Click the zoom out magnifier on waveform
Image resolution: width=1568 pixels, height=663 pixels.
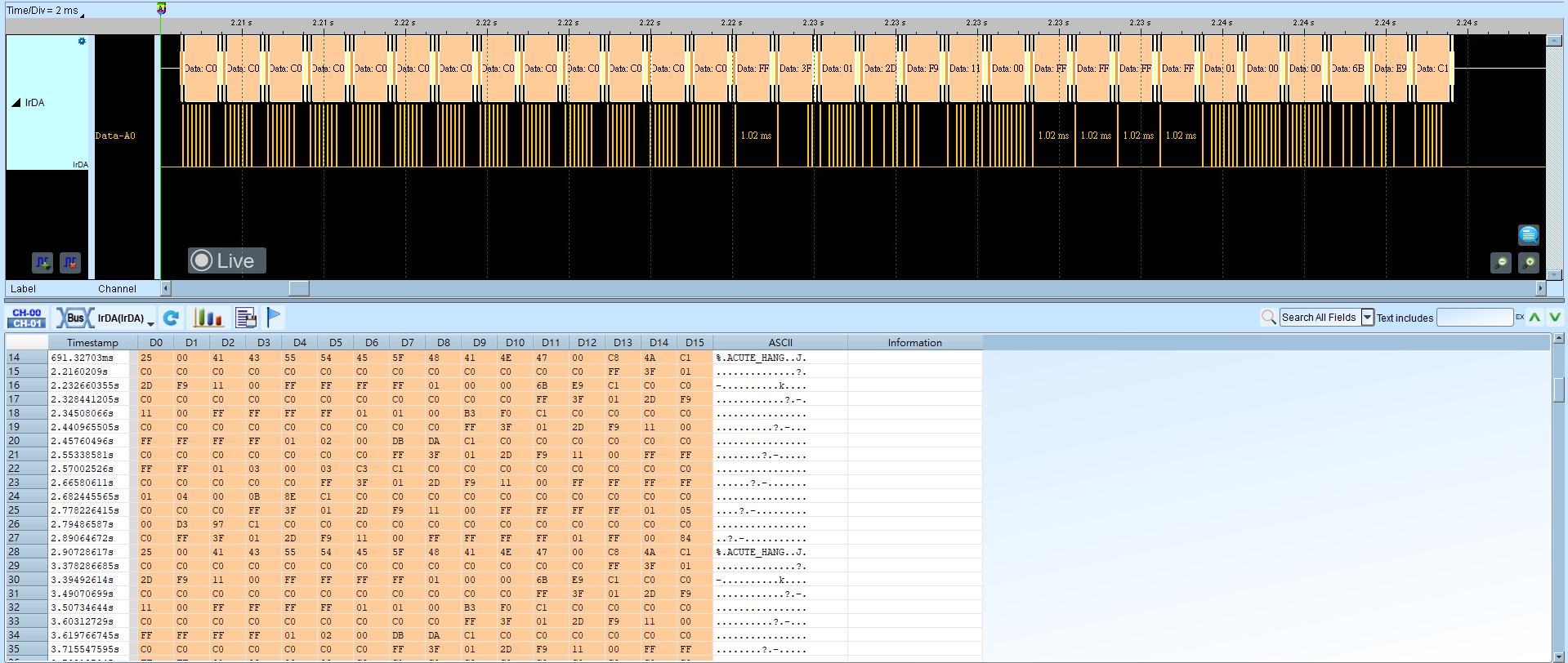point(1501,262)
